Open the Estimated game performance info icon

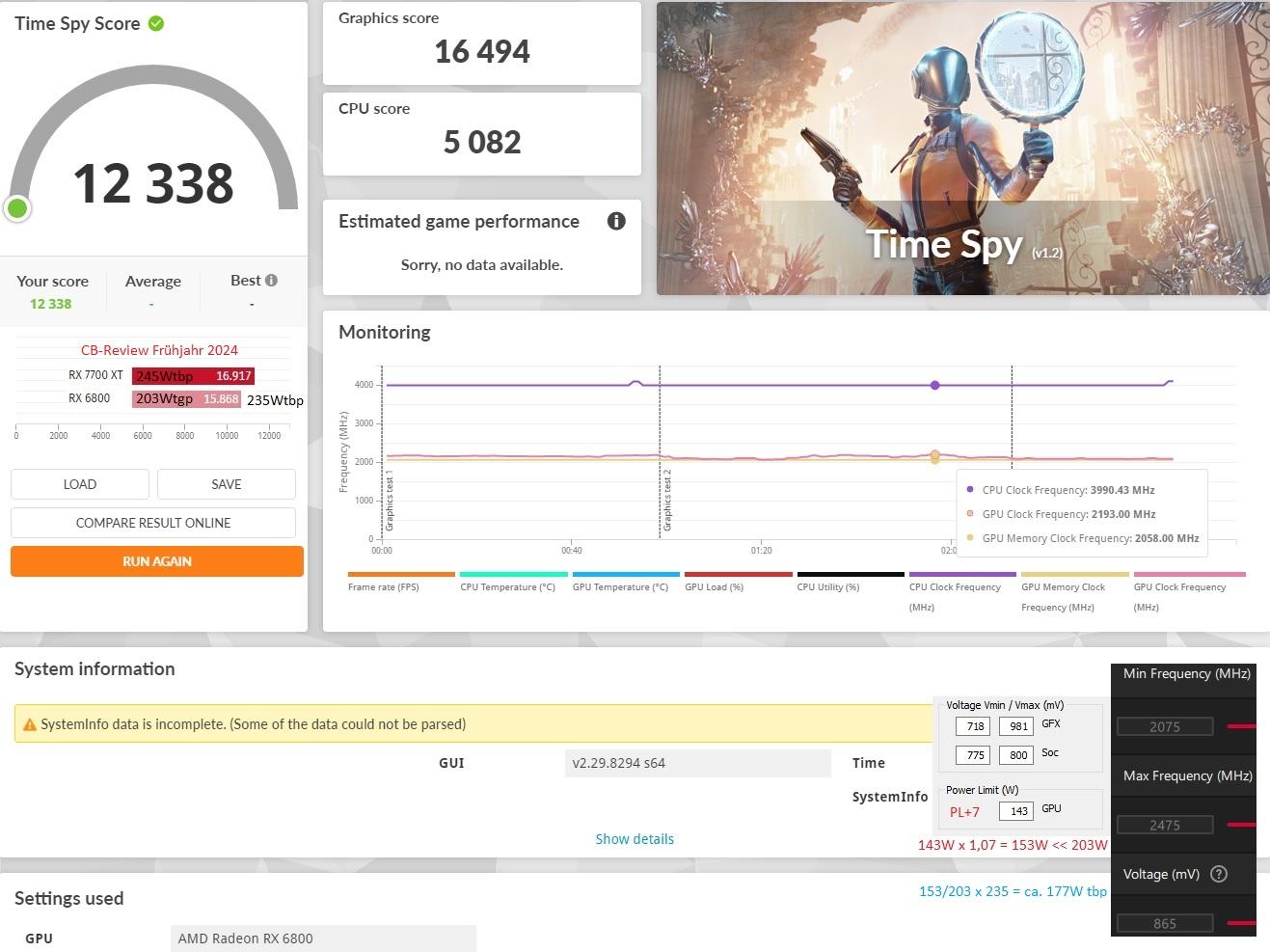(616, 221)
